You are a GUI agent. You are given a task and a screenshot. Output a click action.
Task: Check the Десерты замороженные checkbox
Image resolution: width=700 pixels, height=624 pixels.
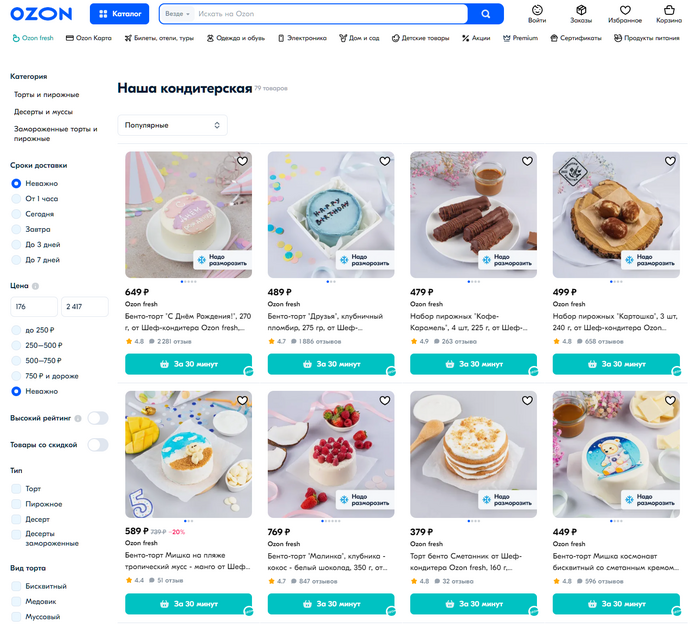pyautogui.click(x=17, y=534)
